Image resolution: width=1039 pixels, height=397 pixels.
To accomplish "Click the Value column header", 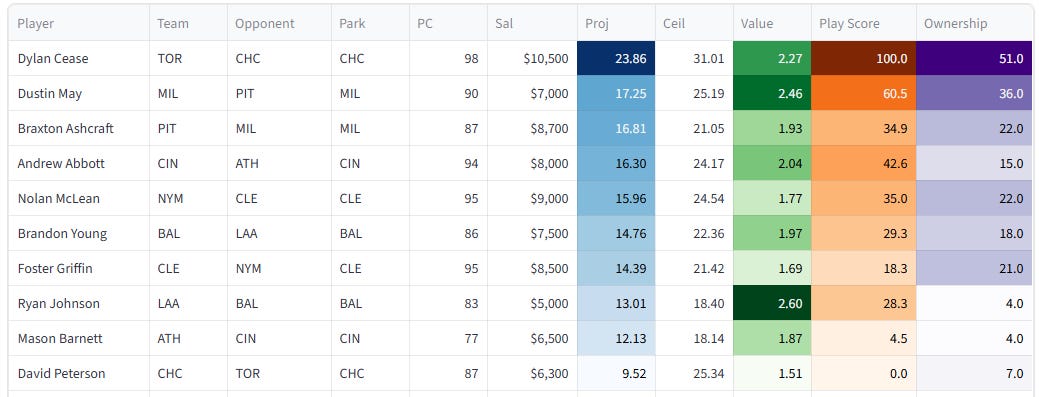I will [x=772, y=23].
